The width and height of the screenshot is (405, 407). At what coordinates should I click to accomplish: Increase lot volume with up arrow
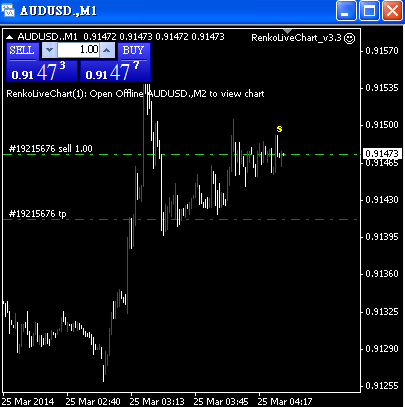[x=107, y=50]
